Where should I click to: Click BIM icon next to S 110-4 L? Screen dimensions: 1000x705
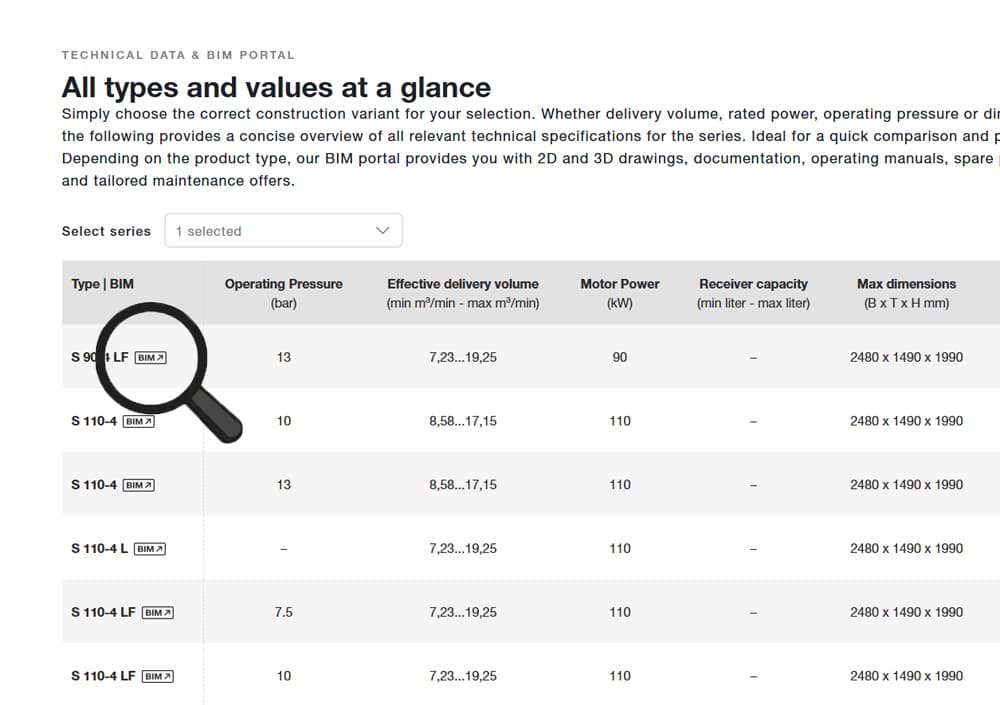pos(149,549)
